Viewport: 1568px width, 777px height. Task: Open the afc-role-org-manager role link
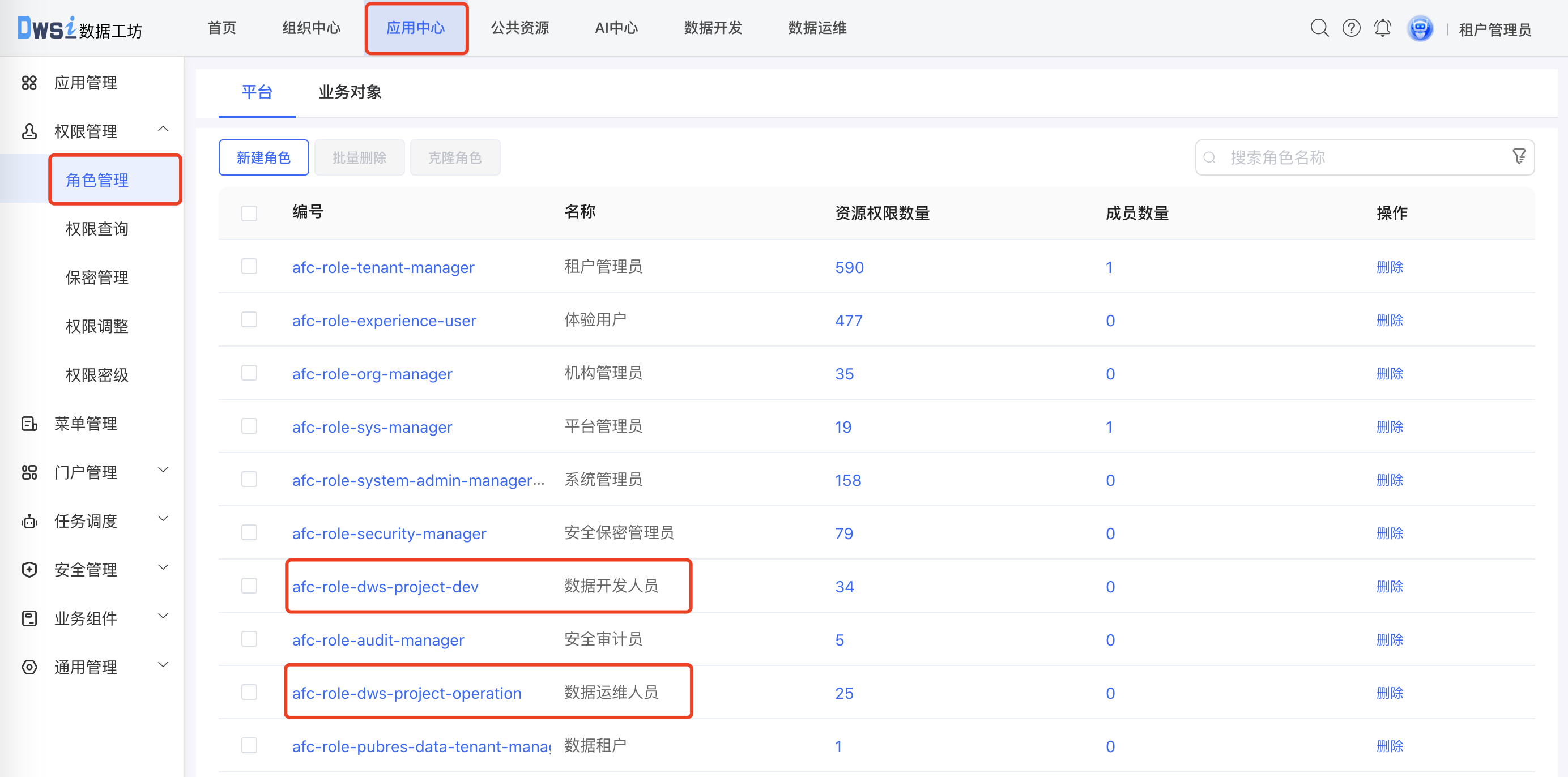pos(372,374)
